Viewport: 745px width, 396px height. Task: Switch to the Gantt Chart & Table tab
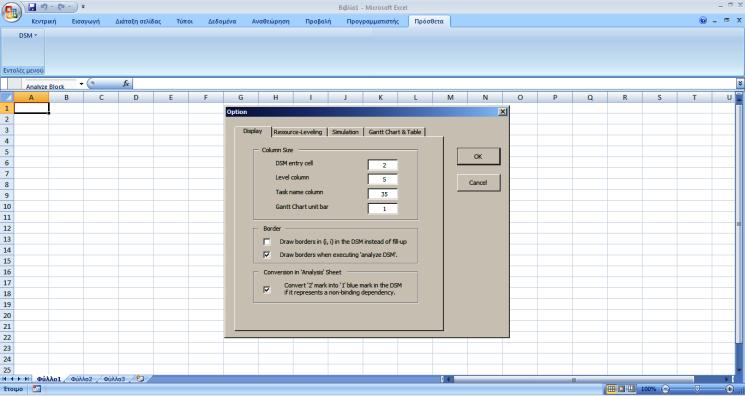coord(395,132)
